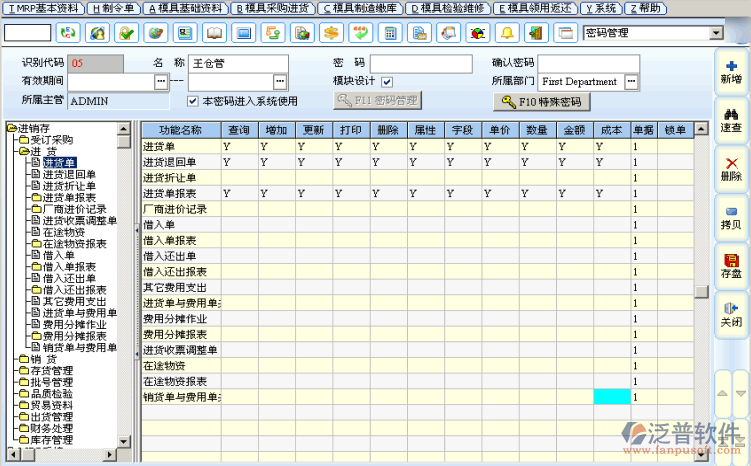Image resolution: width=751 pixels, height=466 pixels.
Task: Open the 所属部门 First Department picker
Action: (x=631, y=81)
